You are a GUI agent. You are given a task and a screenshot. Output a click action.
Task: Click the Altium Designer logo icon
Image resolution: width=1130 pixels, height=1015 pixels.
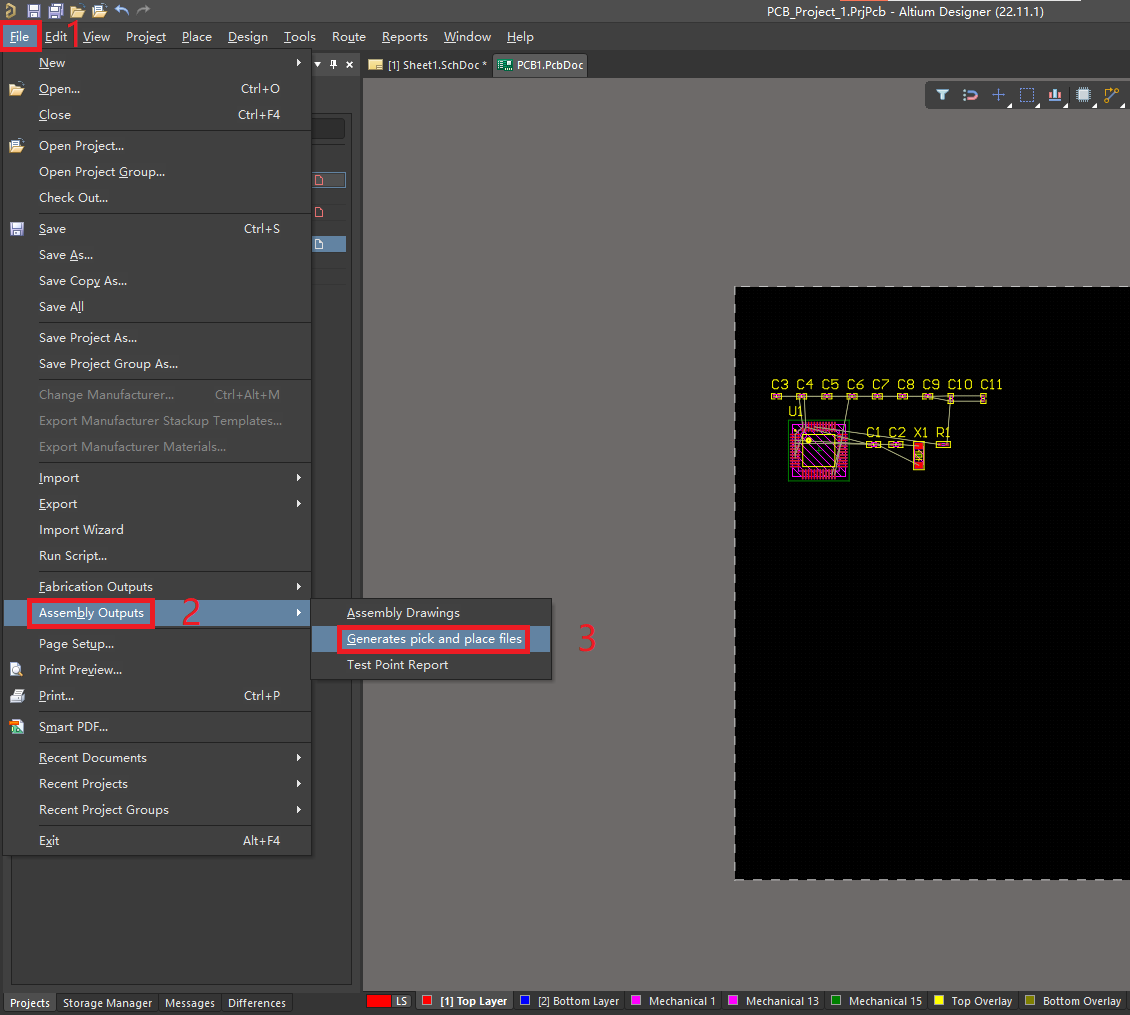point(10,11)
